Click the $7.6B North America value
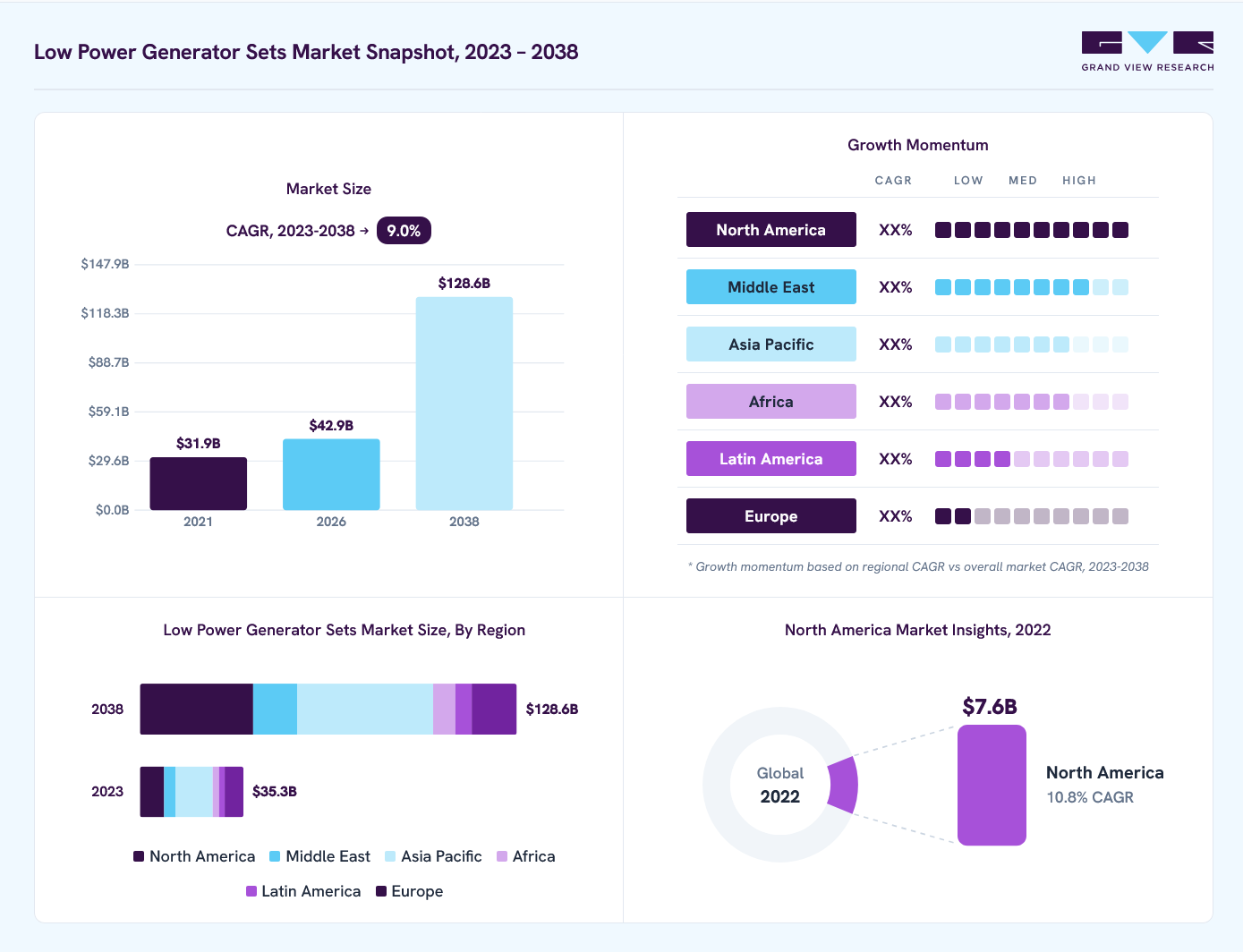The height and width of the screenshot is (952, 1243). [x=990, y=707]
